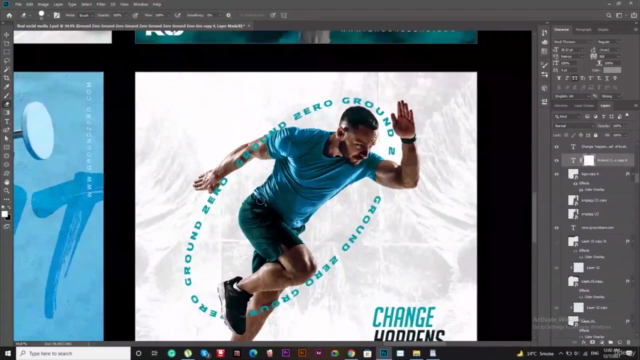
Task: Select the Zoom tool
Action: tap(7, 191)
